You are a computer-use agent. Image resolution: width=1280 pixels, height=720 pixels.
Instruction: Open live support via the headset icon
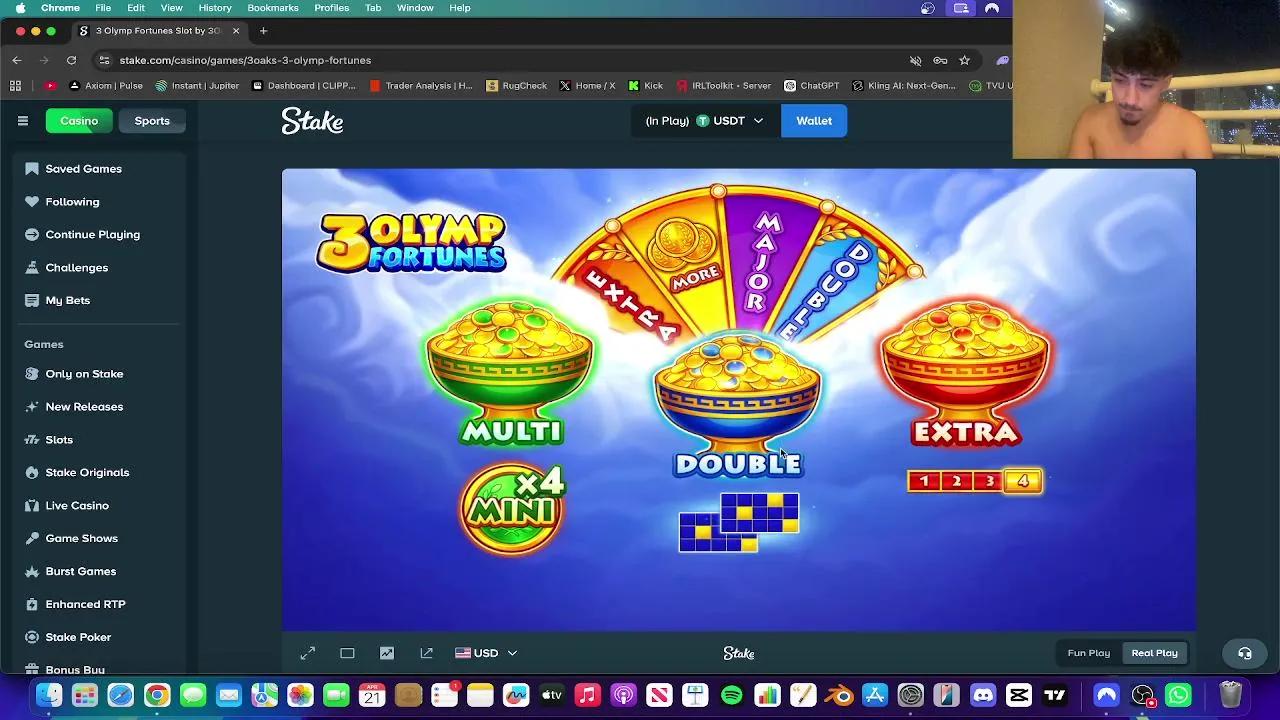click(x=1244, y=652)
